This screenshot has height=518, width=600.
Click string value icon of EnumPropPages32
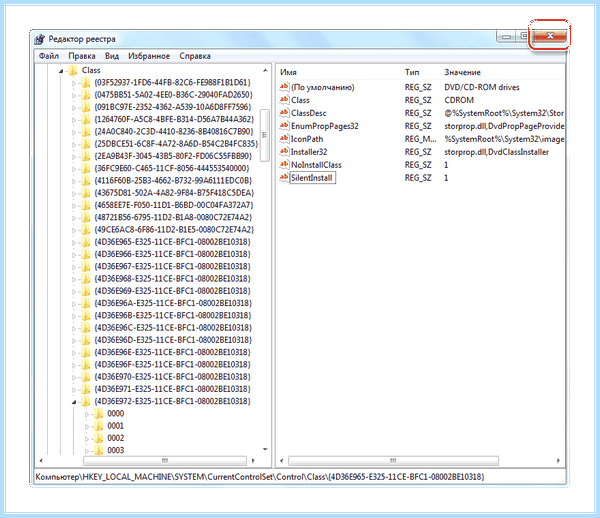tap(284, 125)
